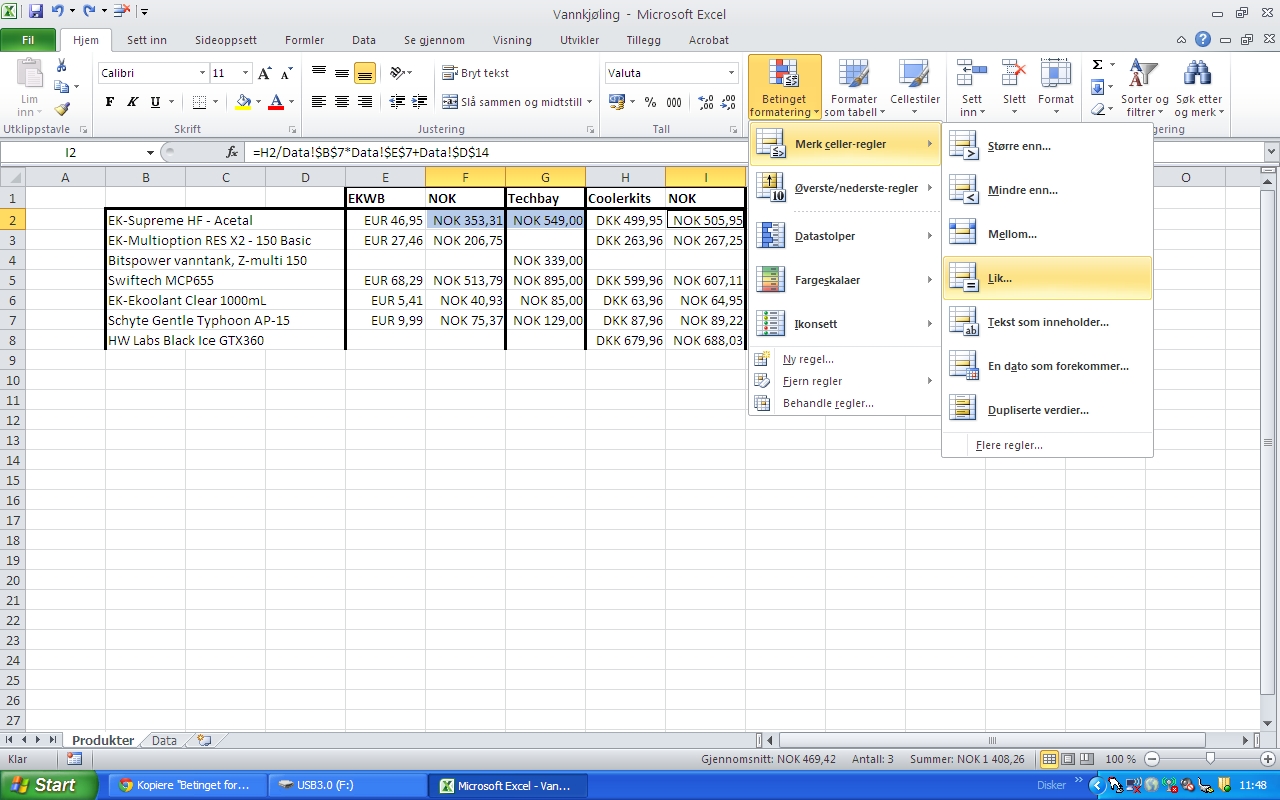
Task: Click the Save icon in quick access toolbar
Action: point(36,12)
